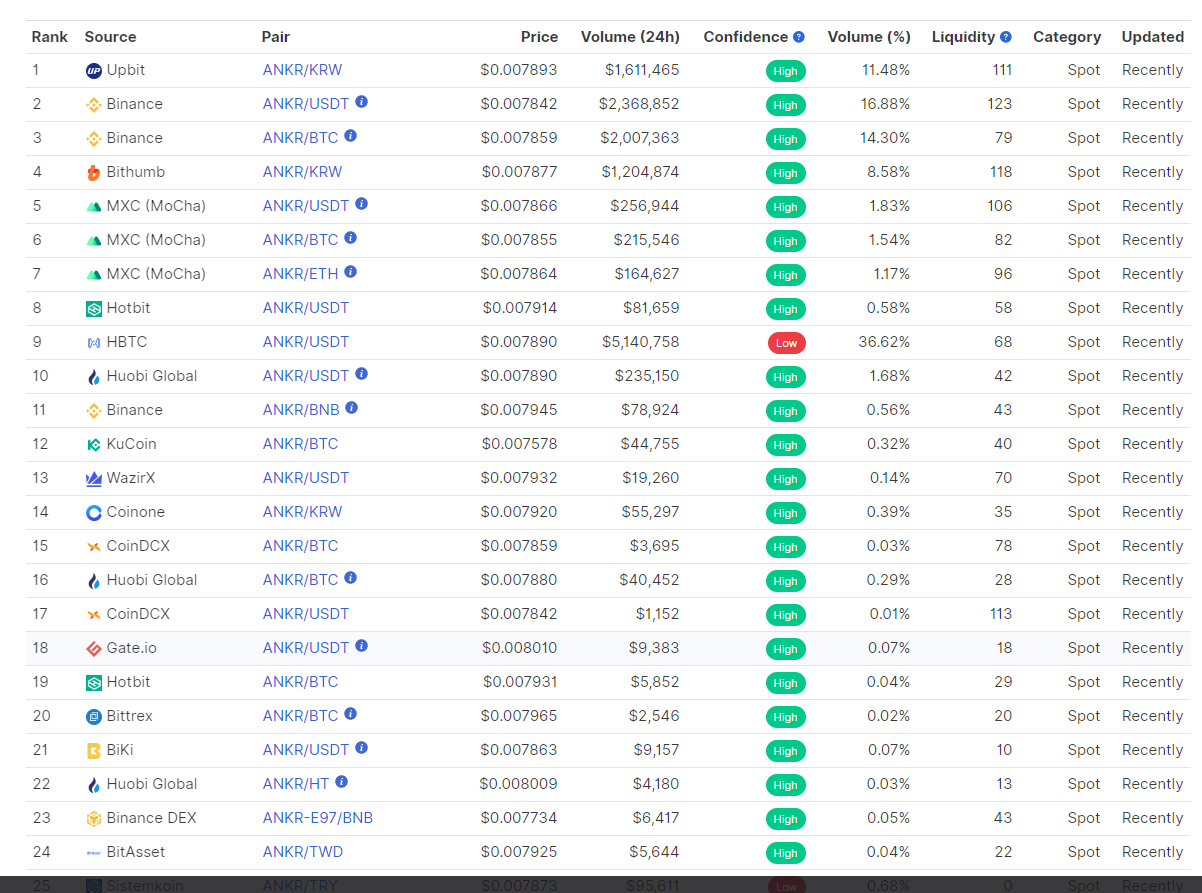Select the HBTC volume value $5,140,758

click(641, 342)
